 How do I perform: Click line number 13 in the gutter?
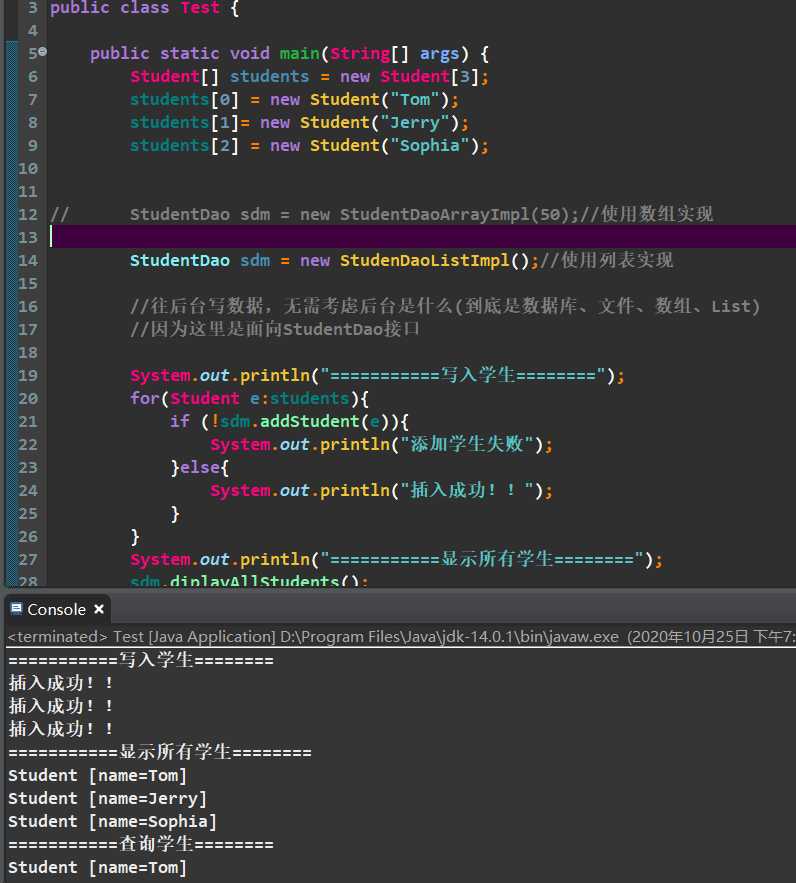tap(28, 237)
